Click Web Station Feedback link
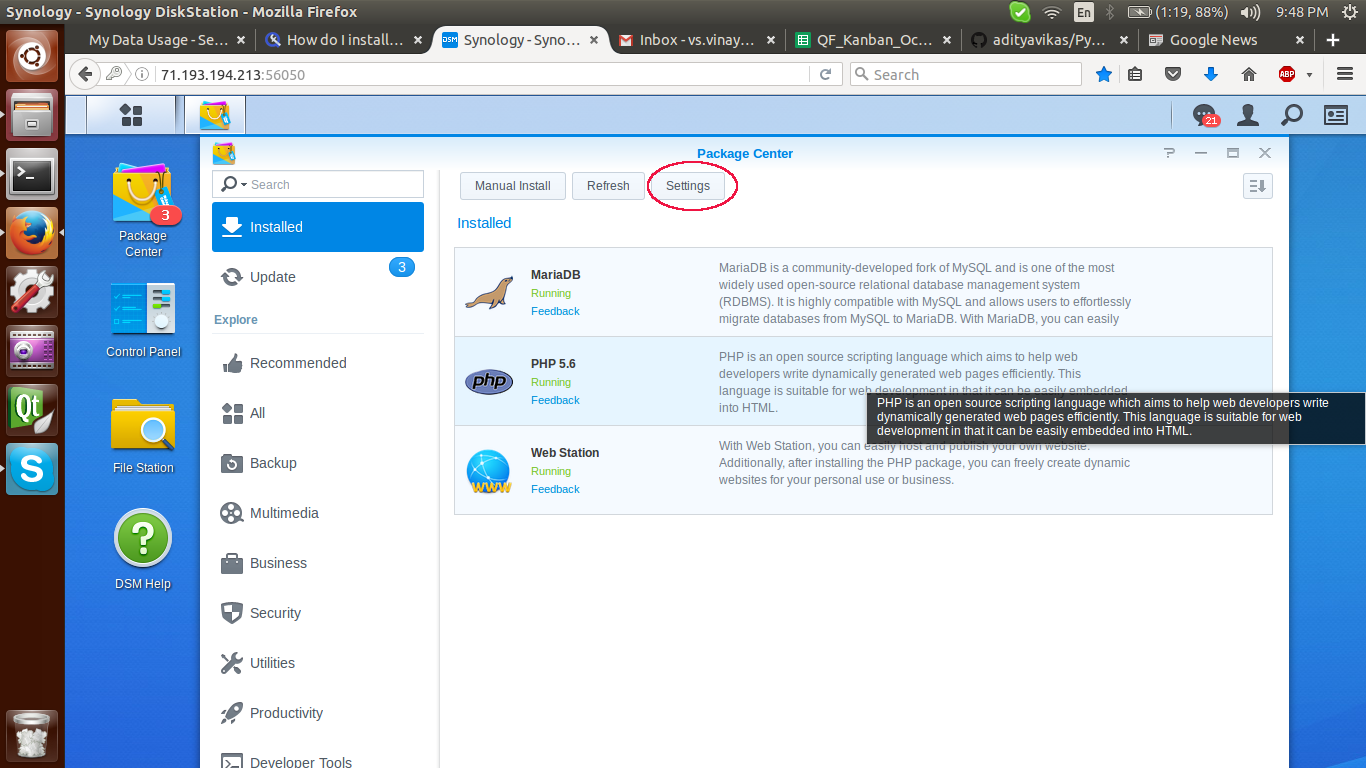The image size is (1366, 768). pos(555,489)
